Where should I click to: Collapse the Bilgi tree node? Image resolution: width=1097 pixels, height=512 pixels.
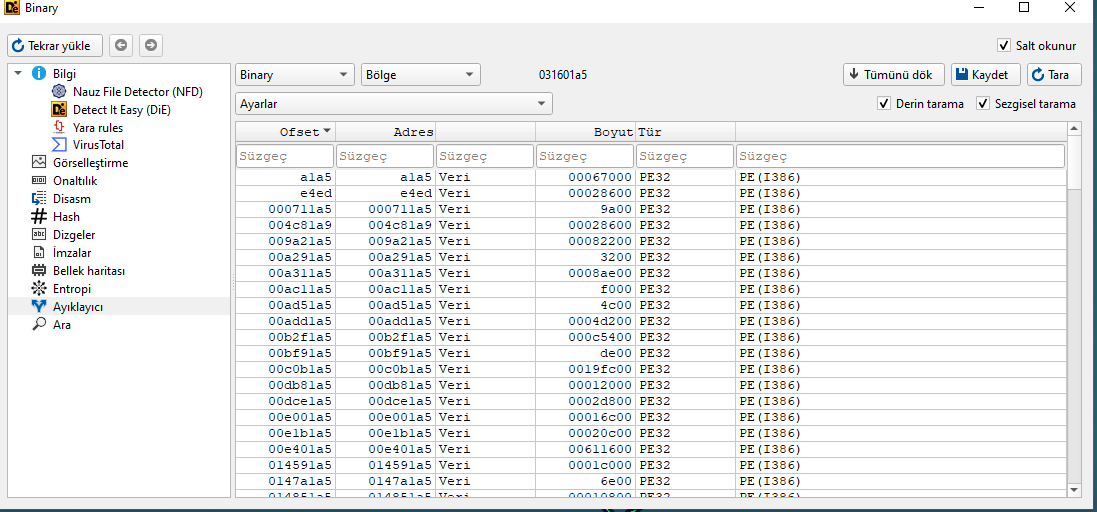[18, 74]
